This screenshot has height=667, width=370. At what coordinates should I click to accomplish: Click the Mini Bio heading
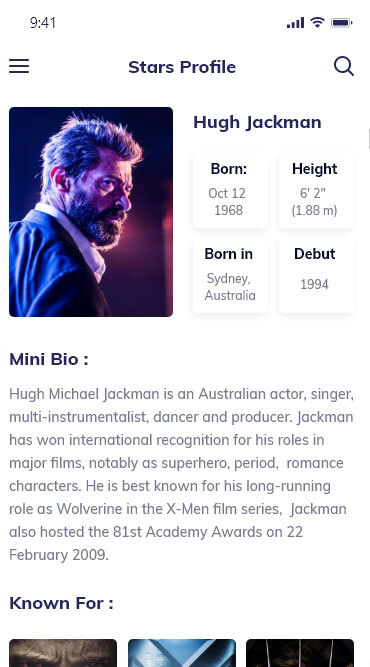[49, 359]
